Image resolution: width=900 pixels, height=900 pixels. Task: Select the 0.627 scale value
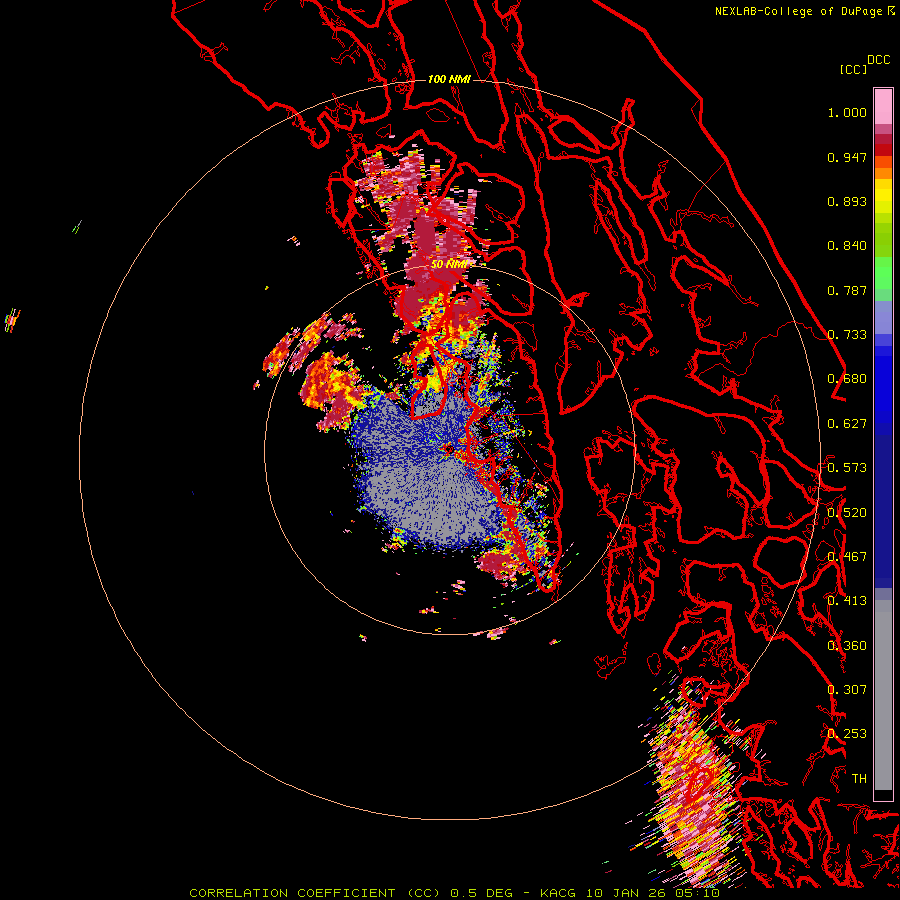(847, 424)
